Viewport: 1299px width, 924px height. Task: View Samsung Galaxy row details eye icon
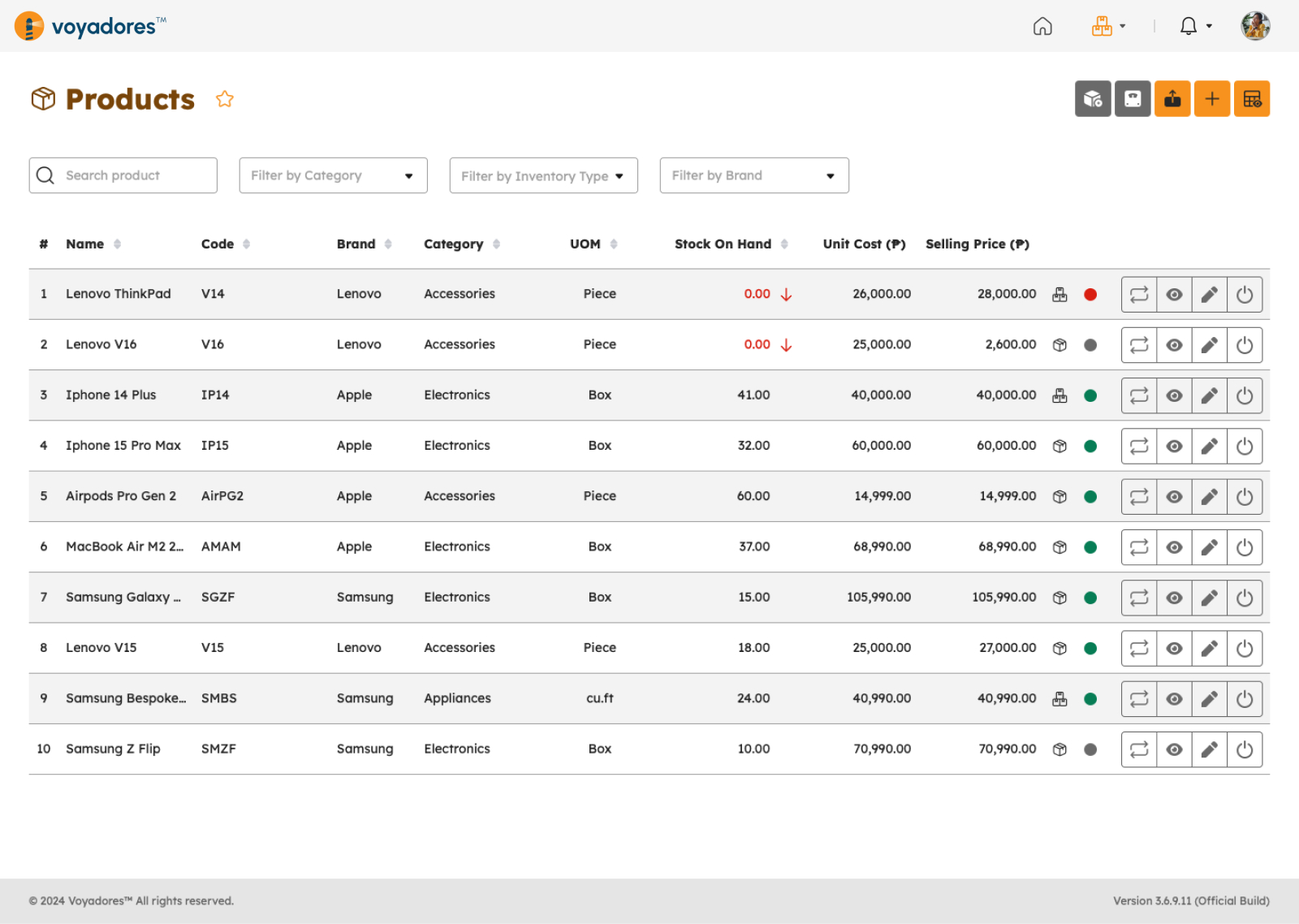1174,598
